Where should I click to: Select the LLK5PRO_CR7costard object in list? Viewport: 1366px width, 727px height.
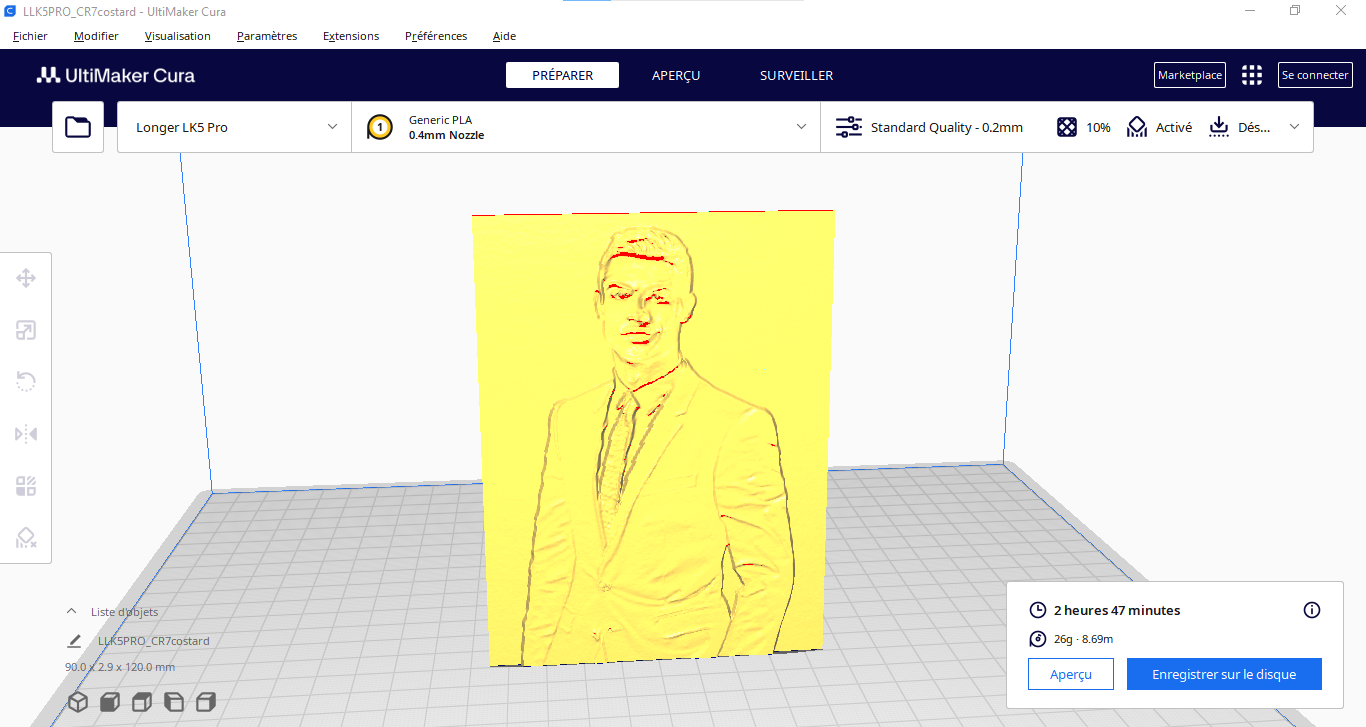pos(153,641)
